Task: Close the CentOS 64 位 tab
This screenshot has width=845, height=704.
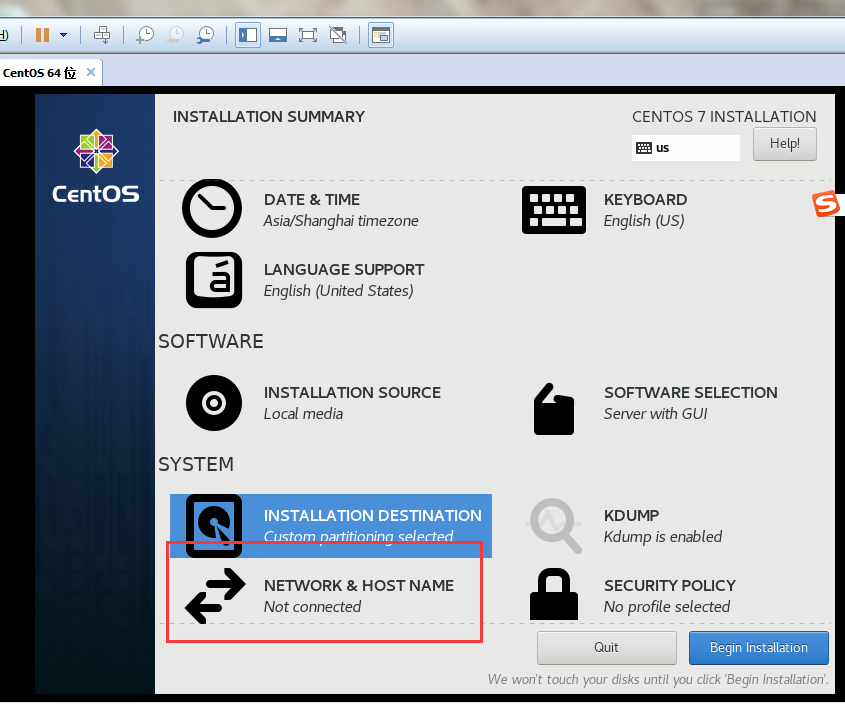Action: (x=91, y=72)
